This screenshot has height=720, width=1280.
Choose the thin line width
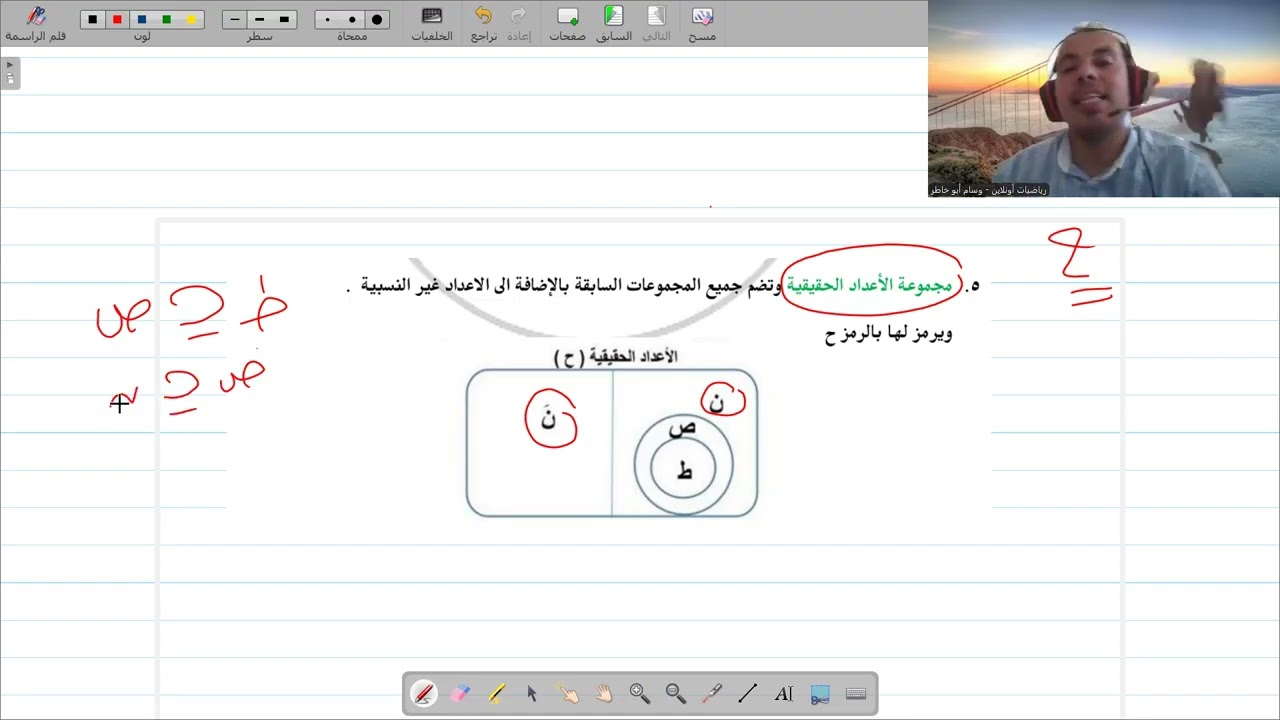[235, 19]
